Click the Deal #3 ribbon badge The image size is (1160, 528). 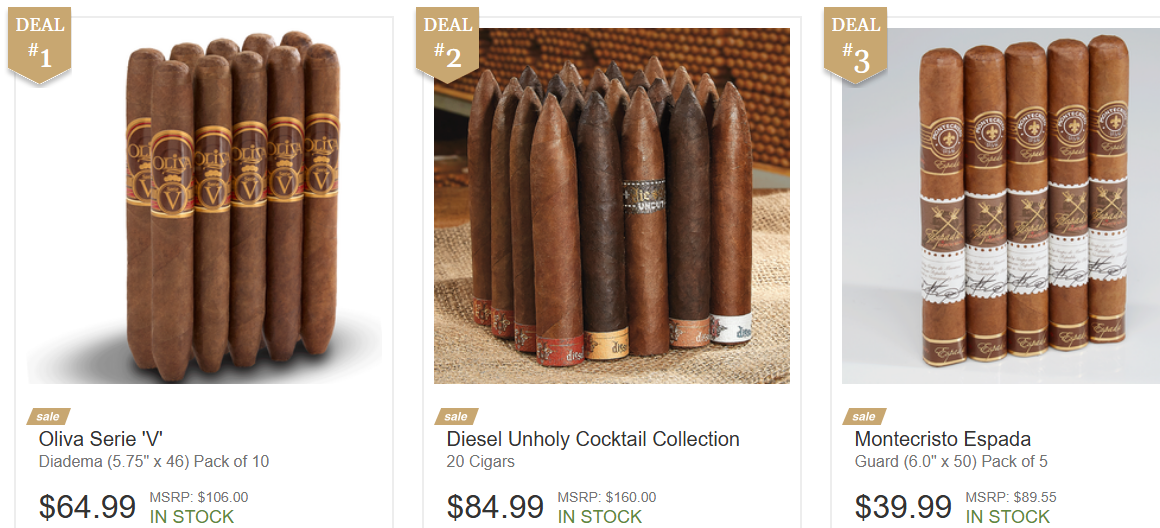855,44
